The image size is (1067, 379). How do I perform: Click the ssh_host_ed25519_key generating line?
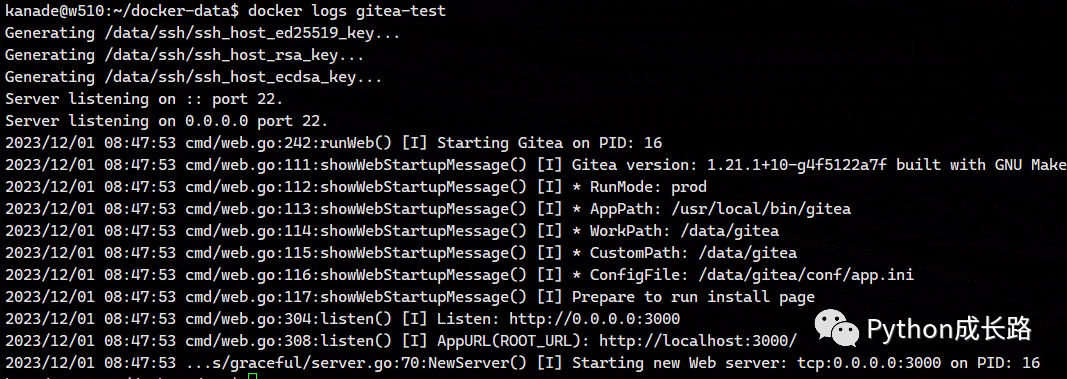(203, 33)
